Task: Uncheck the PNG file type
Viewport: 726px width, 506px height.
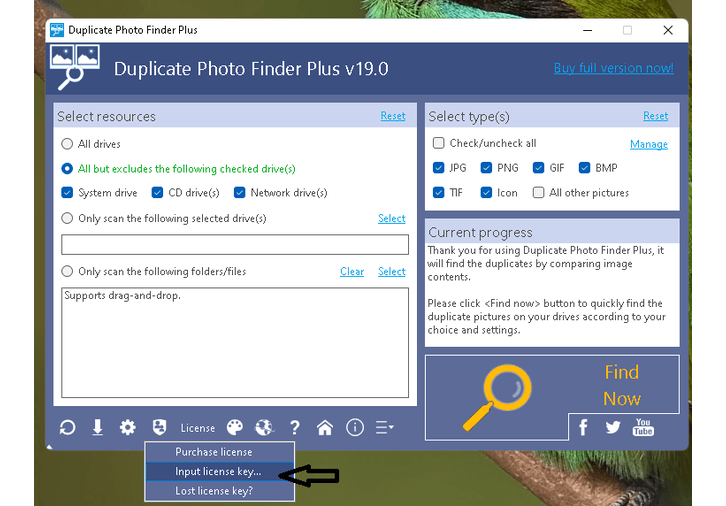Action: [x=486, y=168]
